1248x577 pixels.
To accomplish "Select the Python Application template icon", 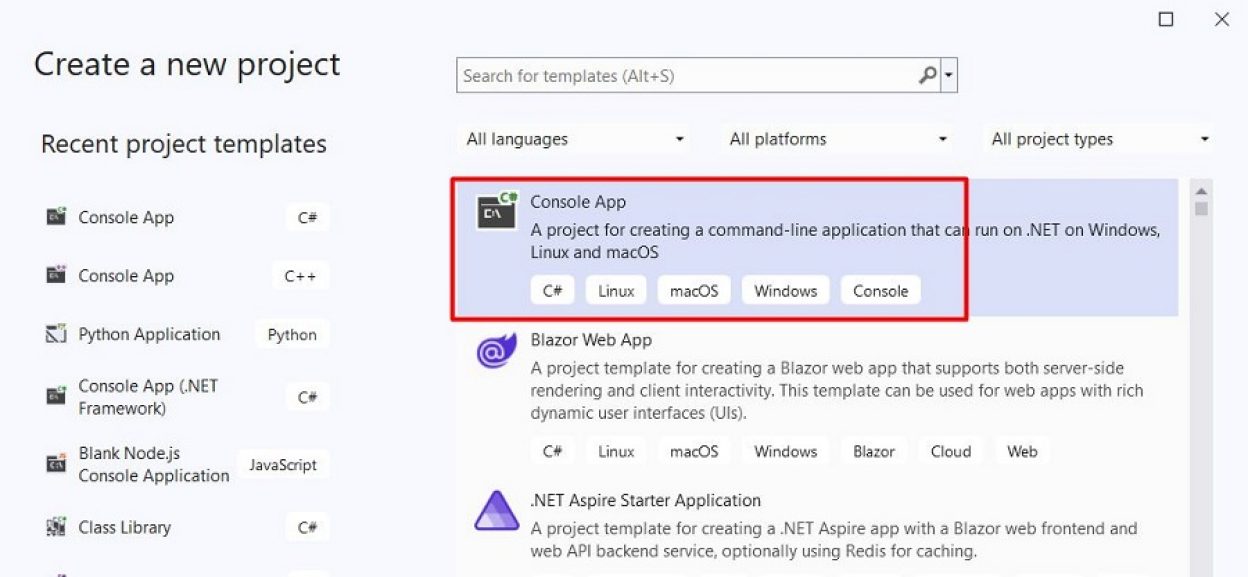I will 56,334.
